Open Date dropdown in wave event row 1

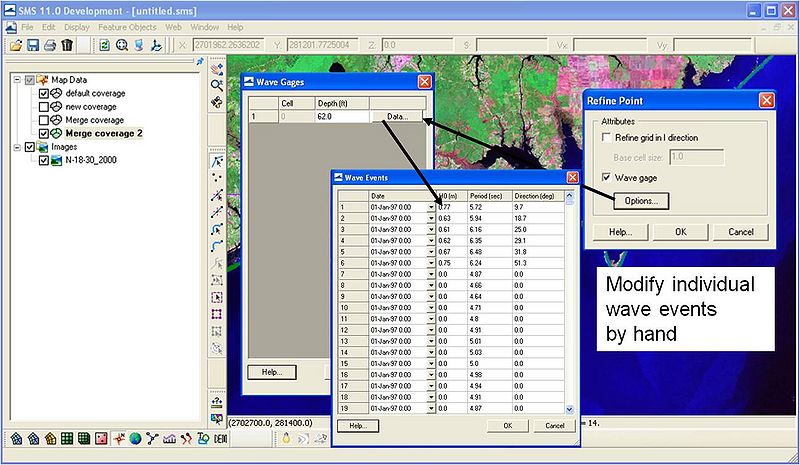431,207
